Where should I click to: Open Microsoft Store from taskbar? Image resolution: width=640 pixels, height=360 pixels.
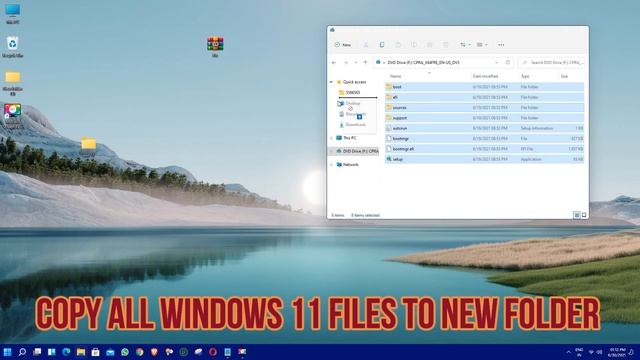point(96,352)
